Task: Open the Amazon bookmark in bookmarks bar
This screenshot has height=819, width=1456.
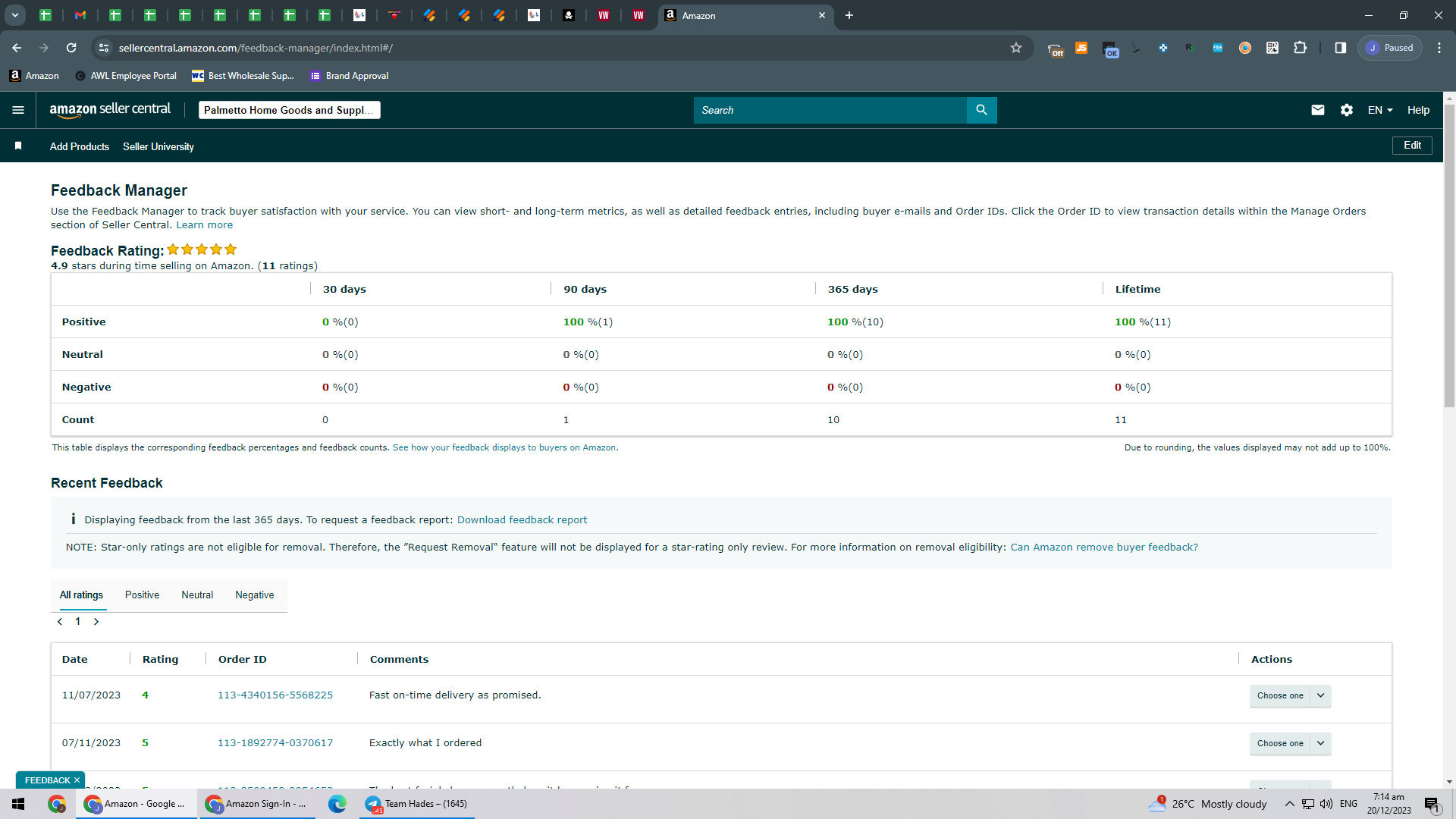Action: (34, 75)
